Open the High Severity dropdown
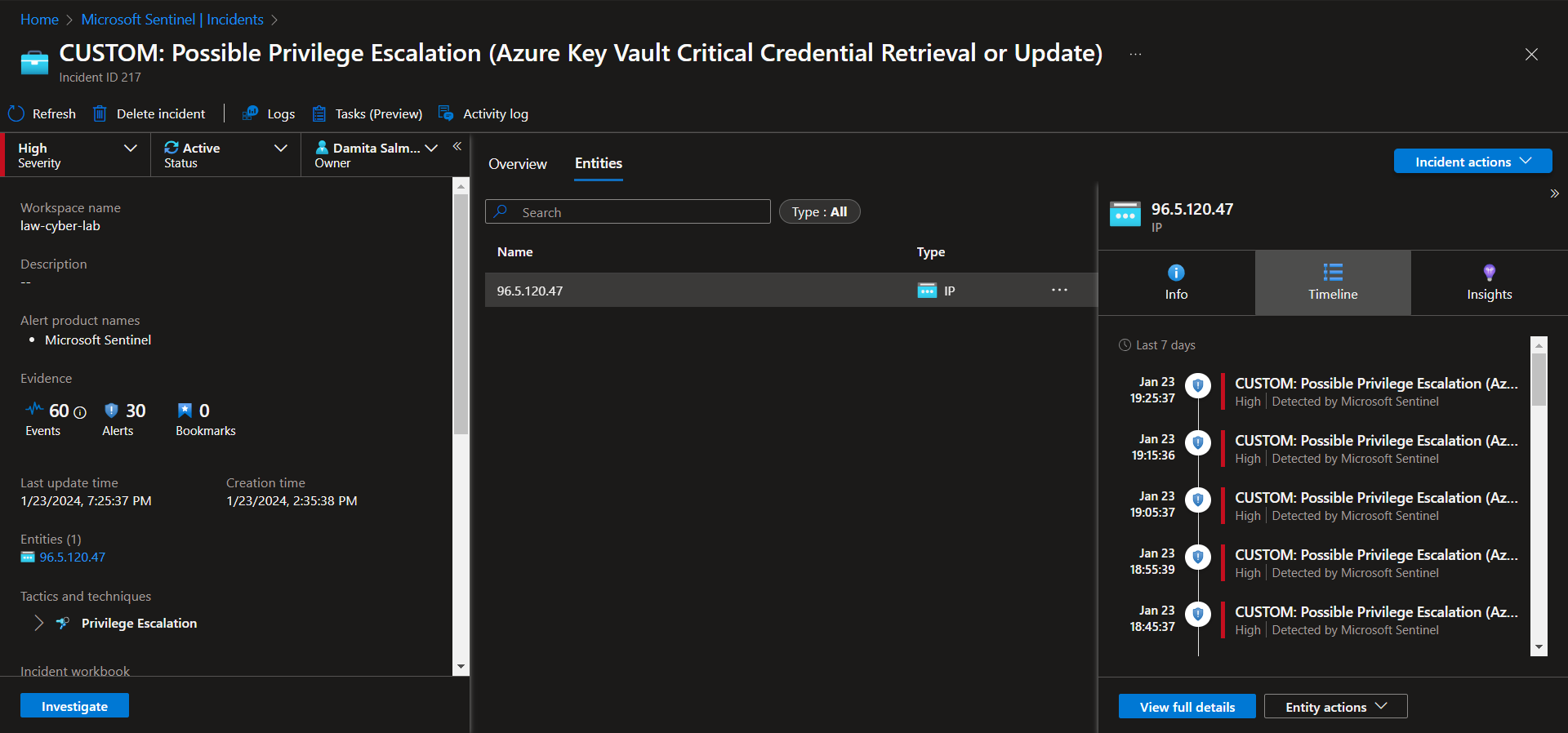Viewport: 1568px width, 733px height. (77, 155)
